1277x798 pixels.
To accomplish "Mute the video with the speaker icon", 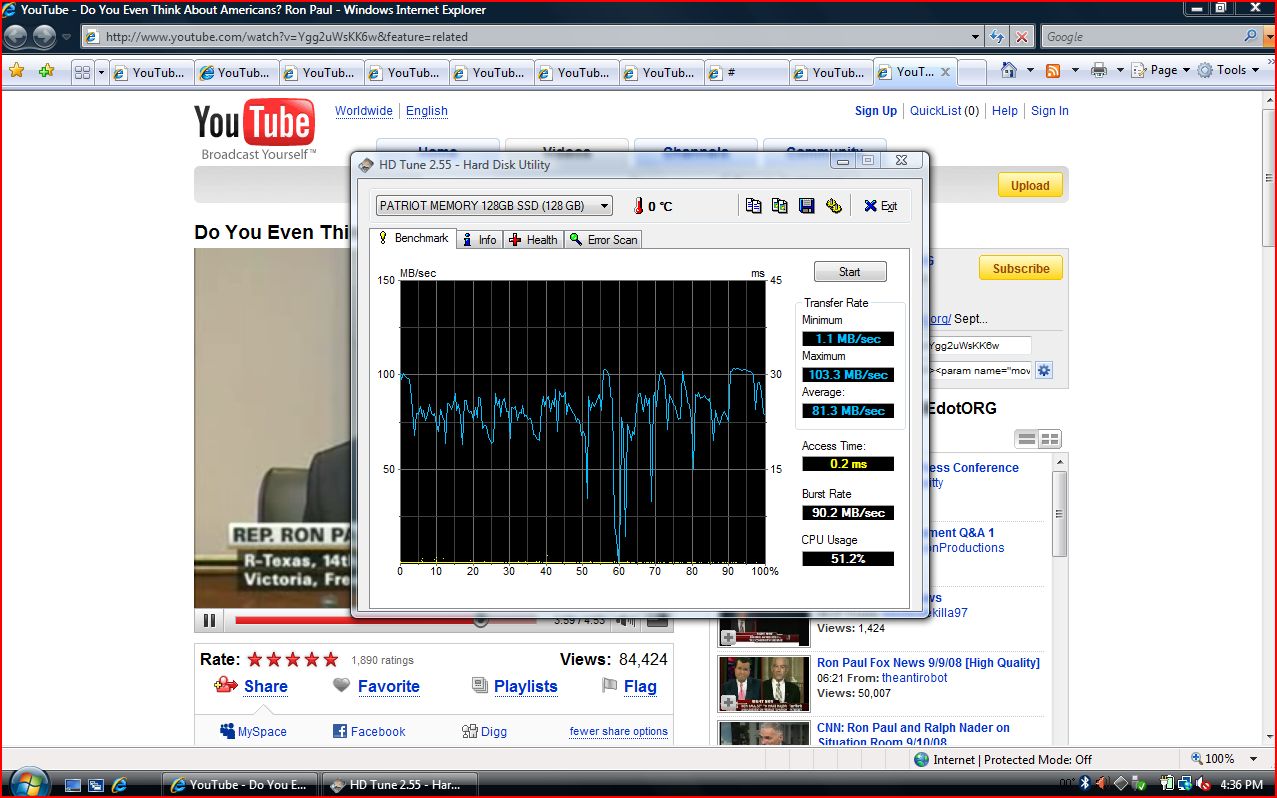I will pos(625,621).
